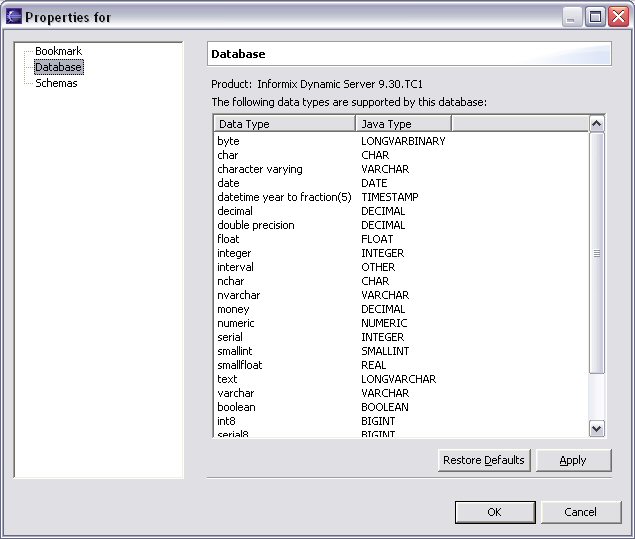
Task: Select the byte data type row
Action: pos(229,141)
